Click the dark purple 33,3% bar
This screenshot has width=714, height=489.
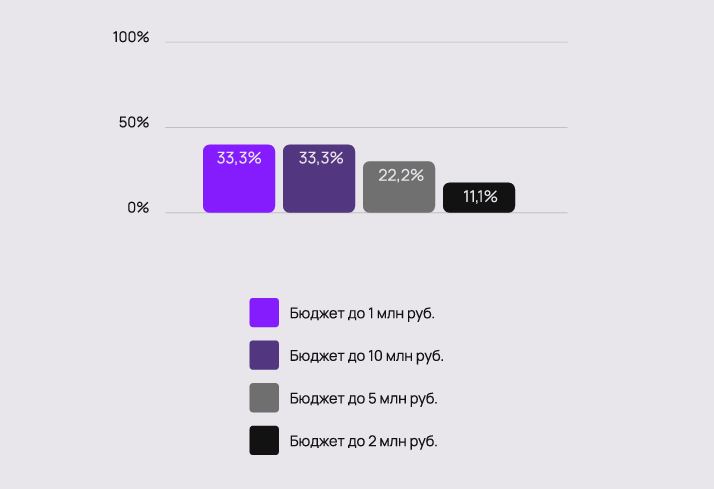point(319,186)
